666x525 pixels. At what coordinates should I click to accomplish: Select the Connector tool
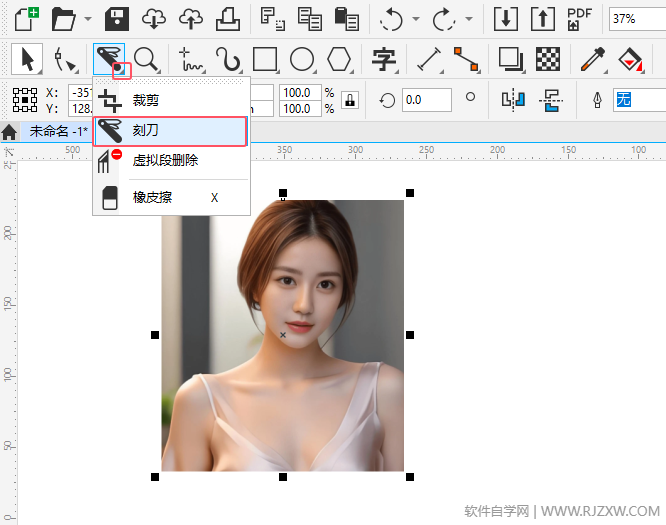click(x=466, y=59)
